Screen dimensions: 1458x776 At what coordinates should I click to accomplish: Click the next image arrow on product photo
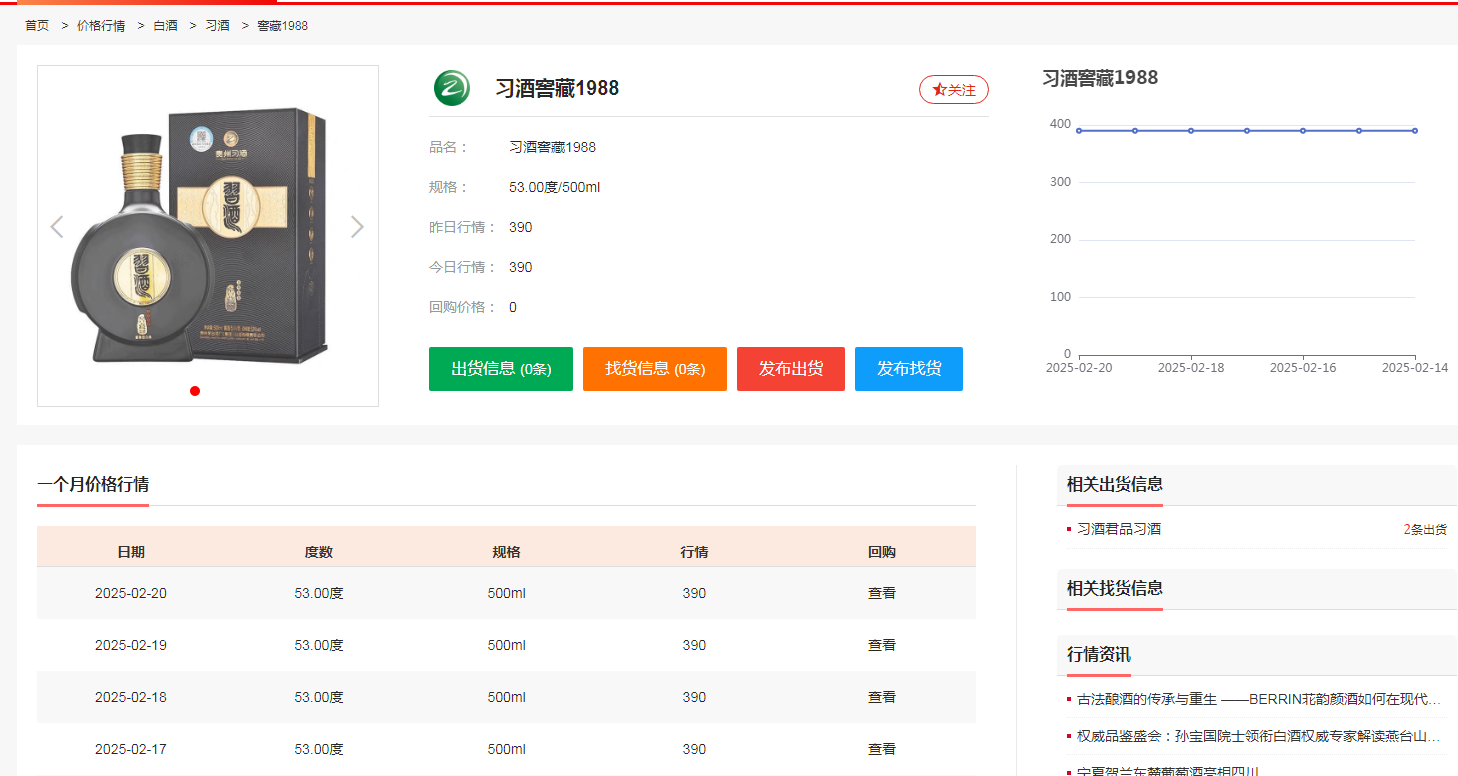357,227
